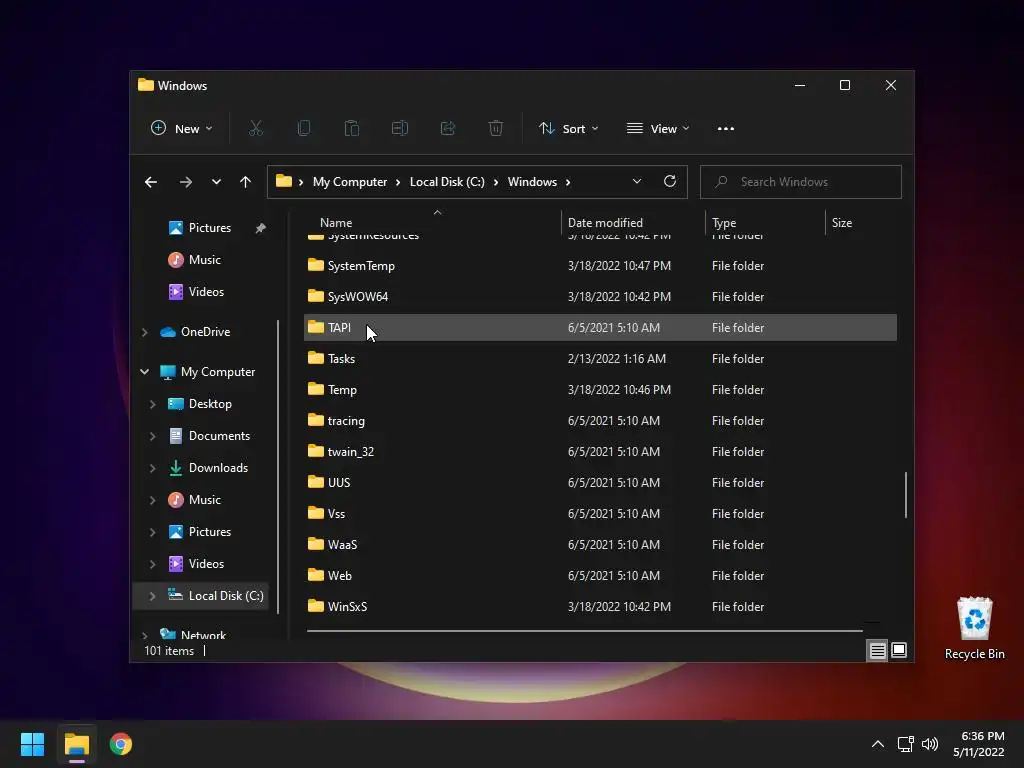This screenshot has width=1024, height=768.
Task: Open the Sort dropdown menu
Action: click(x=569, y=129)
